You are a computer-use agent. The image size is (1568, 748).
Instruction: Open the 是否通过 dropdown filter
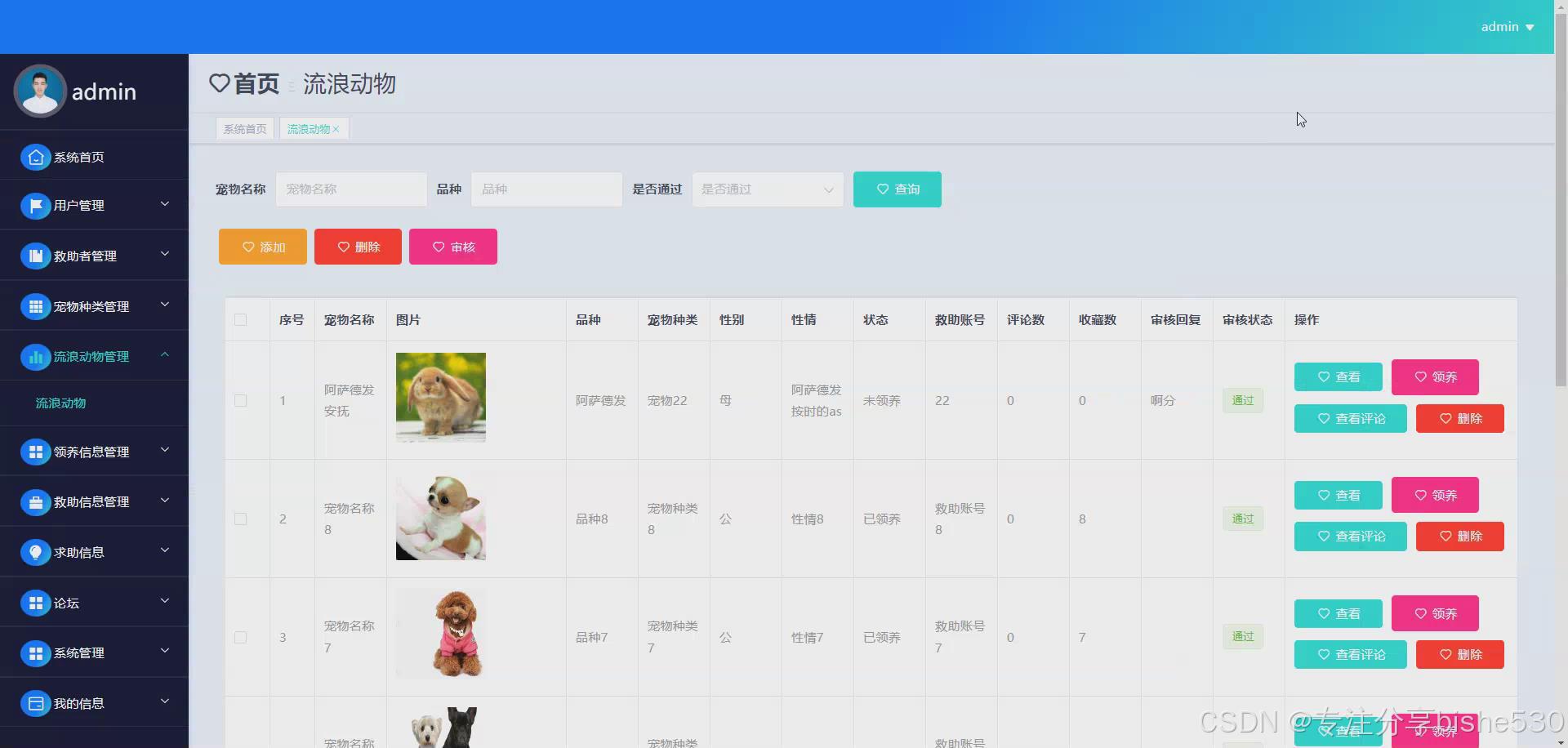point(766,189)
